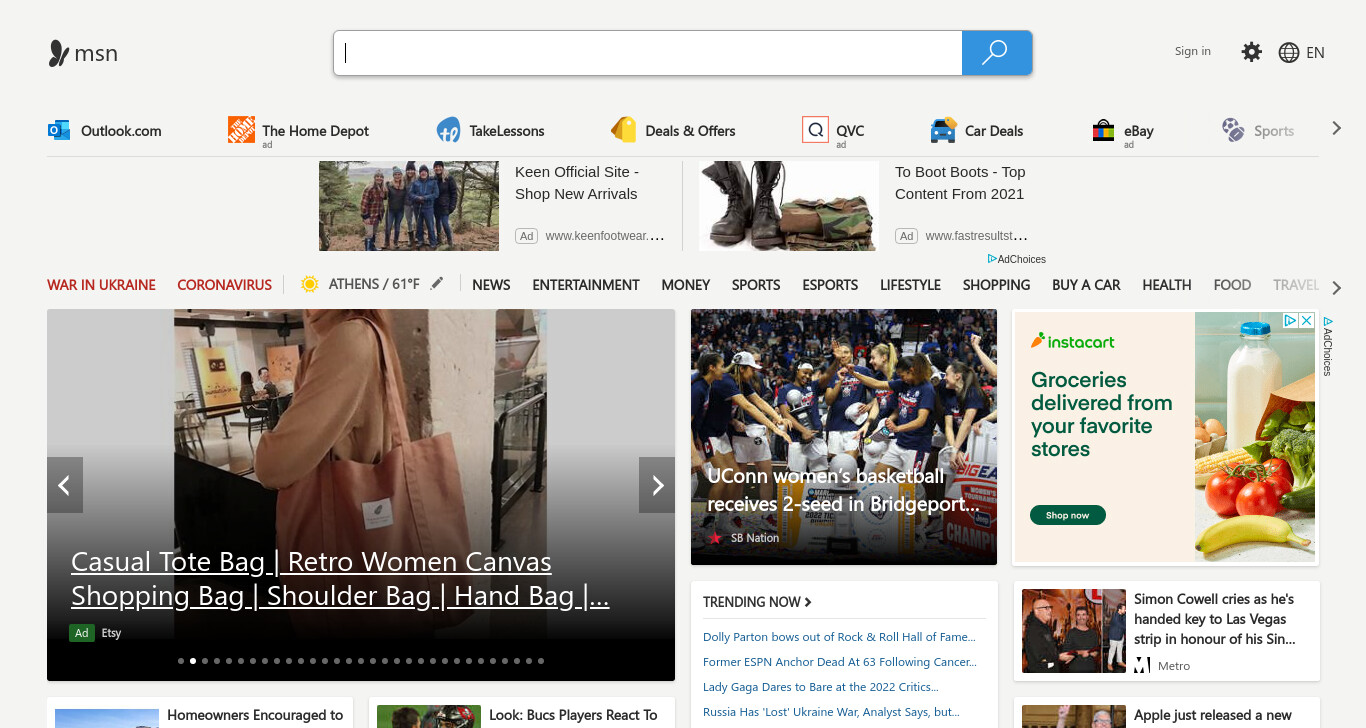Viewport: 1366px width, 728px height.
Task: Select the LIFESTYLE menu item
Action: tap(910, 285)
